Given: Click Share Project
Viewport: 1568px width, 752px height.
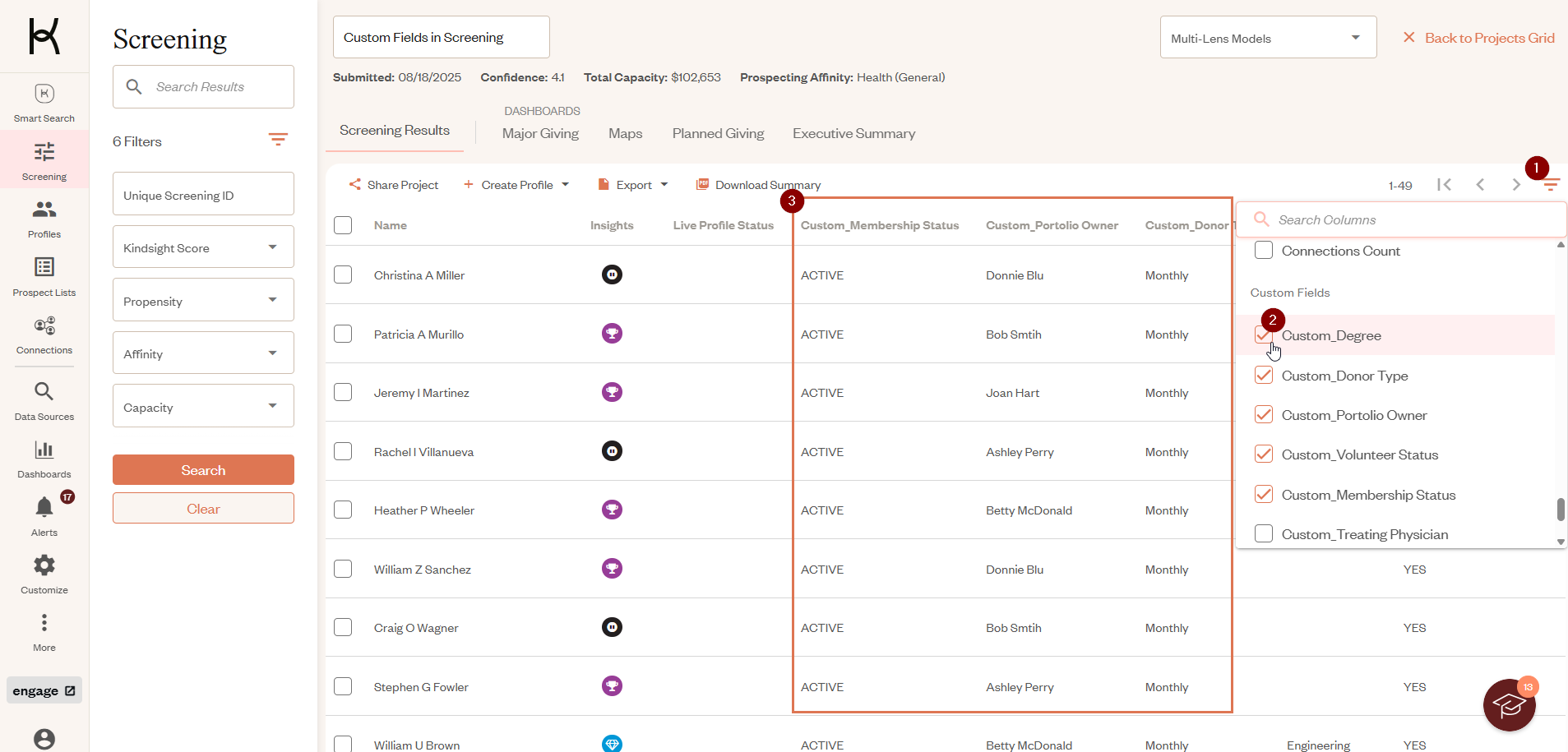Looking at the screenshot, I should (x=394, y=185).
